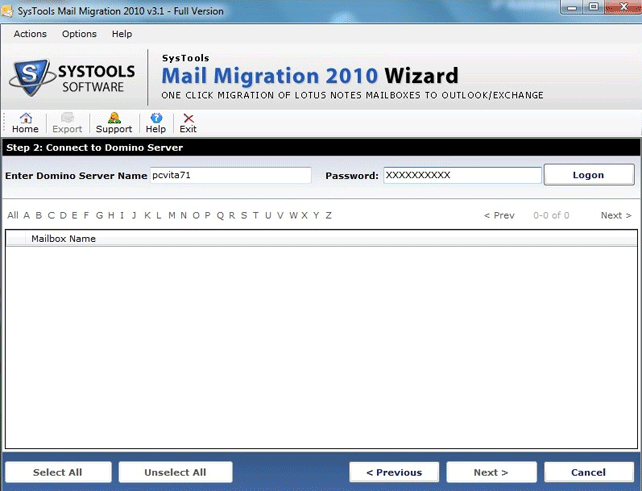The height and width of the screenshot is (491, 642).
Task: Go back with the Previous button
Action: click(394, 472)
